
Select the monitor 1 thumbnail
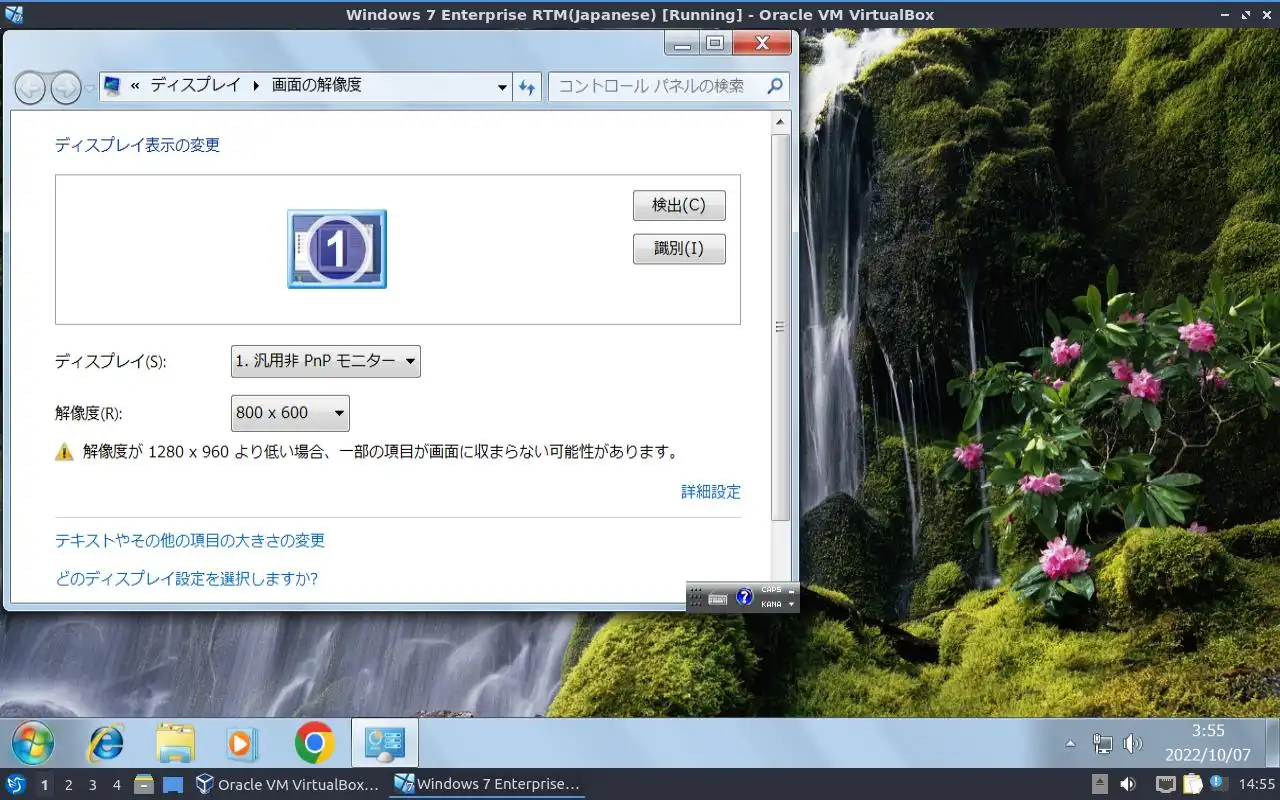pos(337,249)
